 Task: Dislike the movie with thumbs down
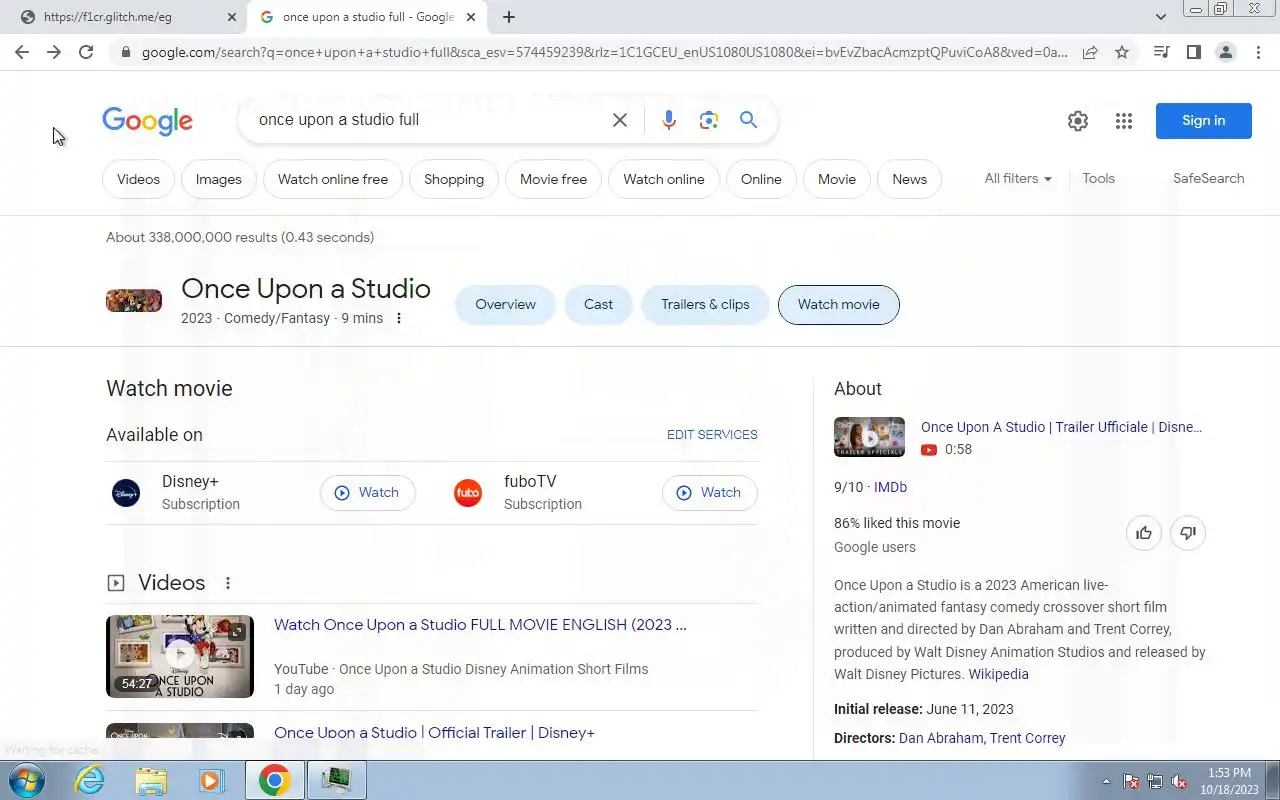[1188, 533]
